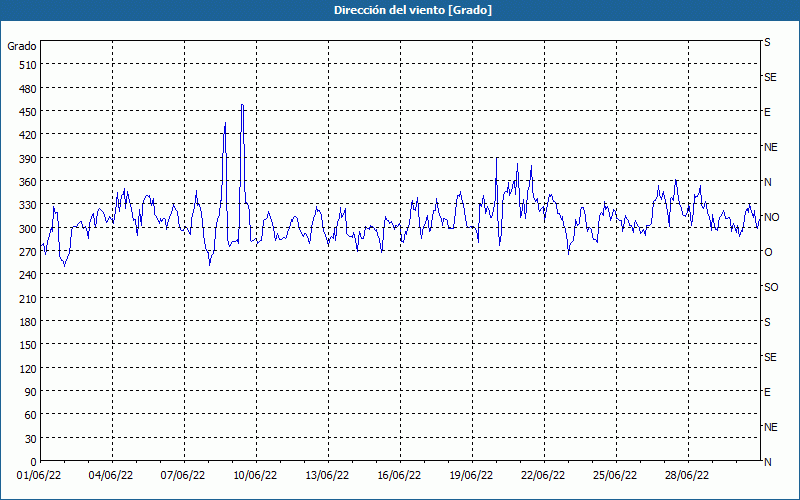Image resolution: width=800 pixels, height=500 pixels.
Task: Select the 0 label at the axis origin
Action: [x=34, y=462]
